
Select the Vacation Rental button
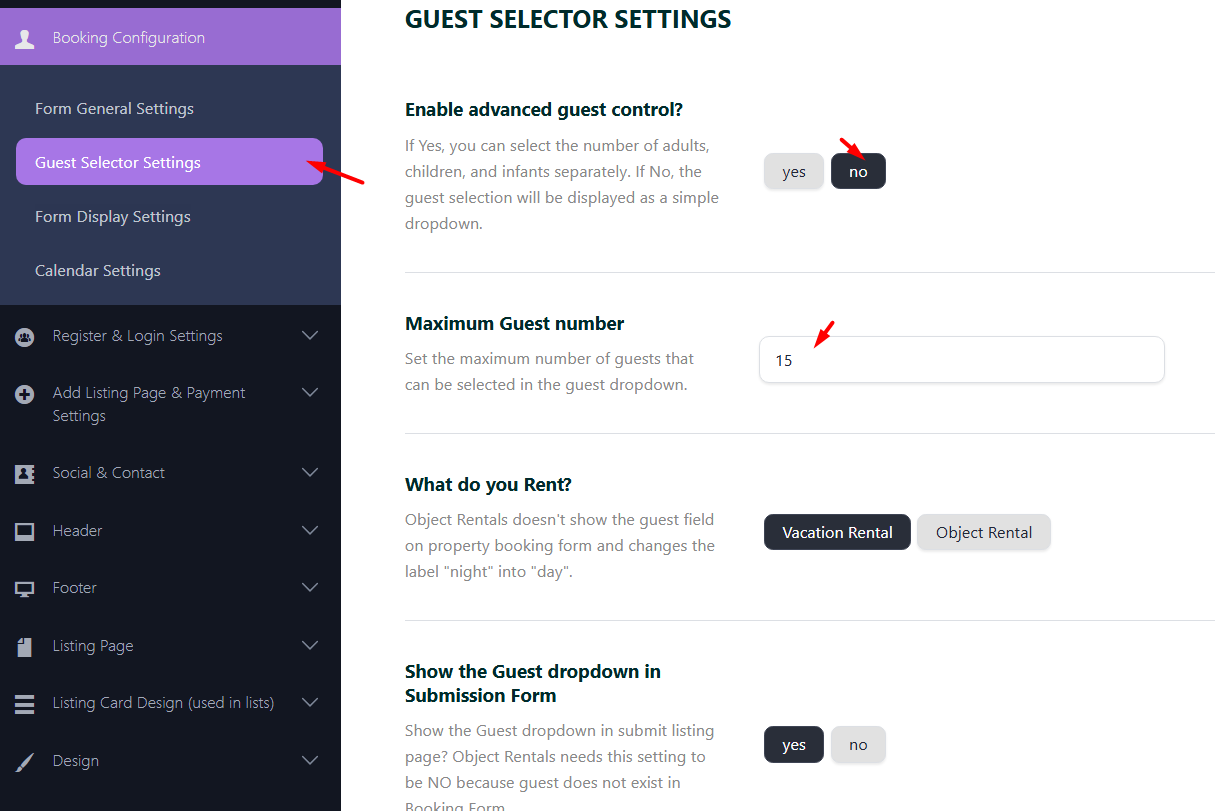[x=837, y=533]
